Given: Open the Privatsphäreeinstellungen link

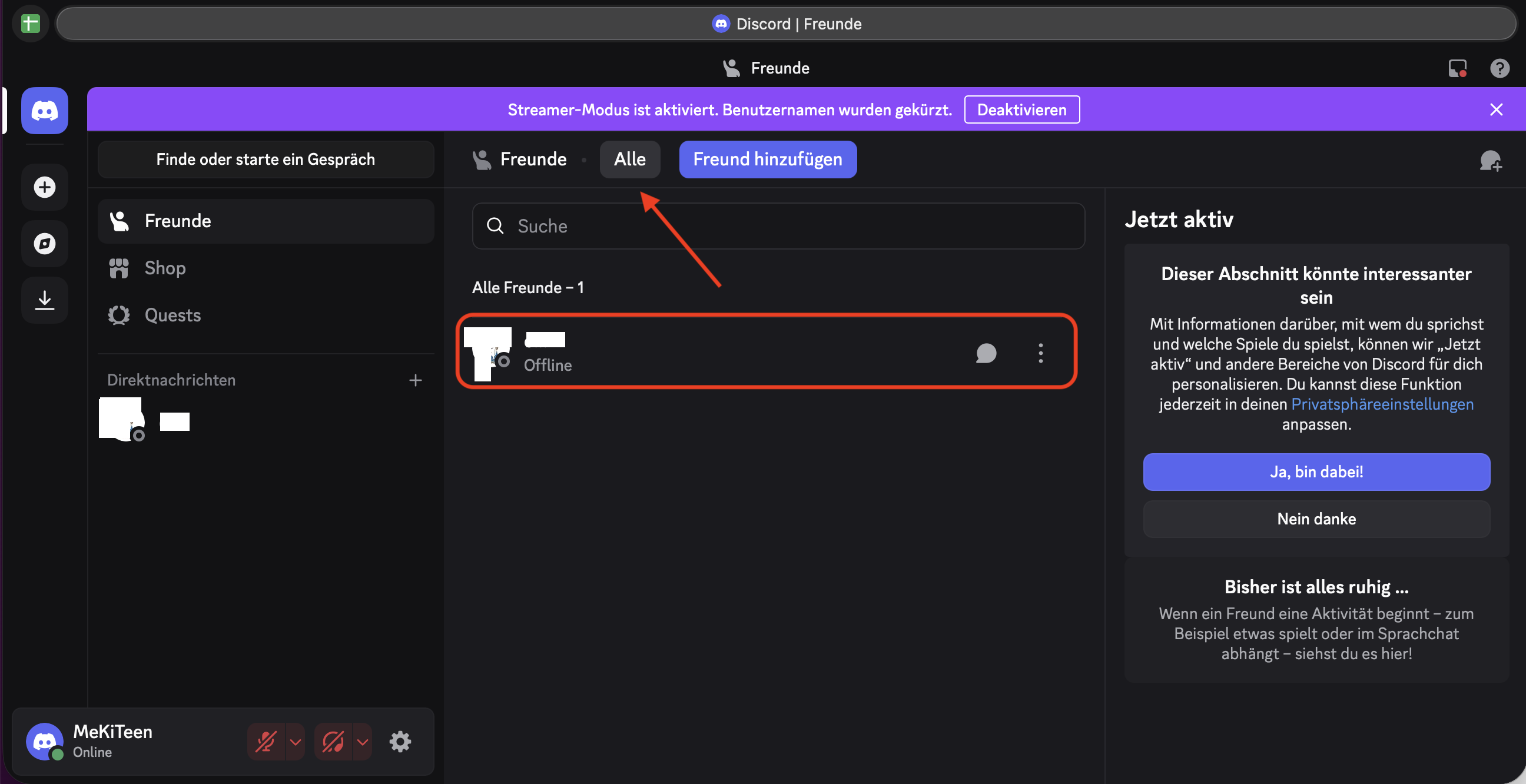Looking at the screenshot, I should pos(1381,404).
